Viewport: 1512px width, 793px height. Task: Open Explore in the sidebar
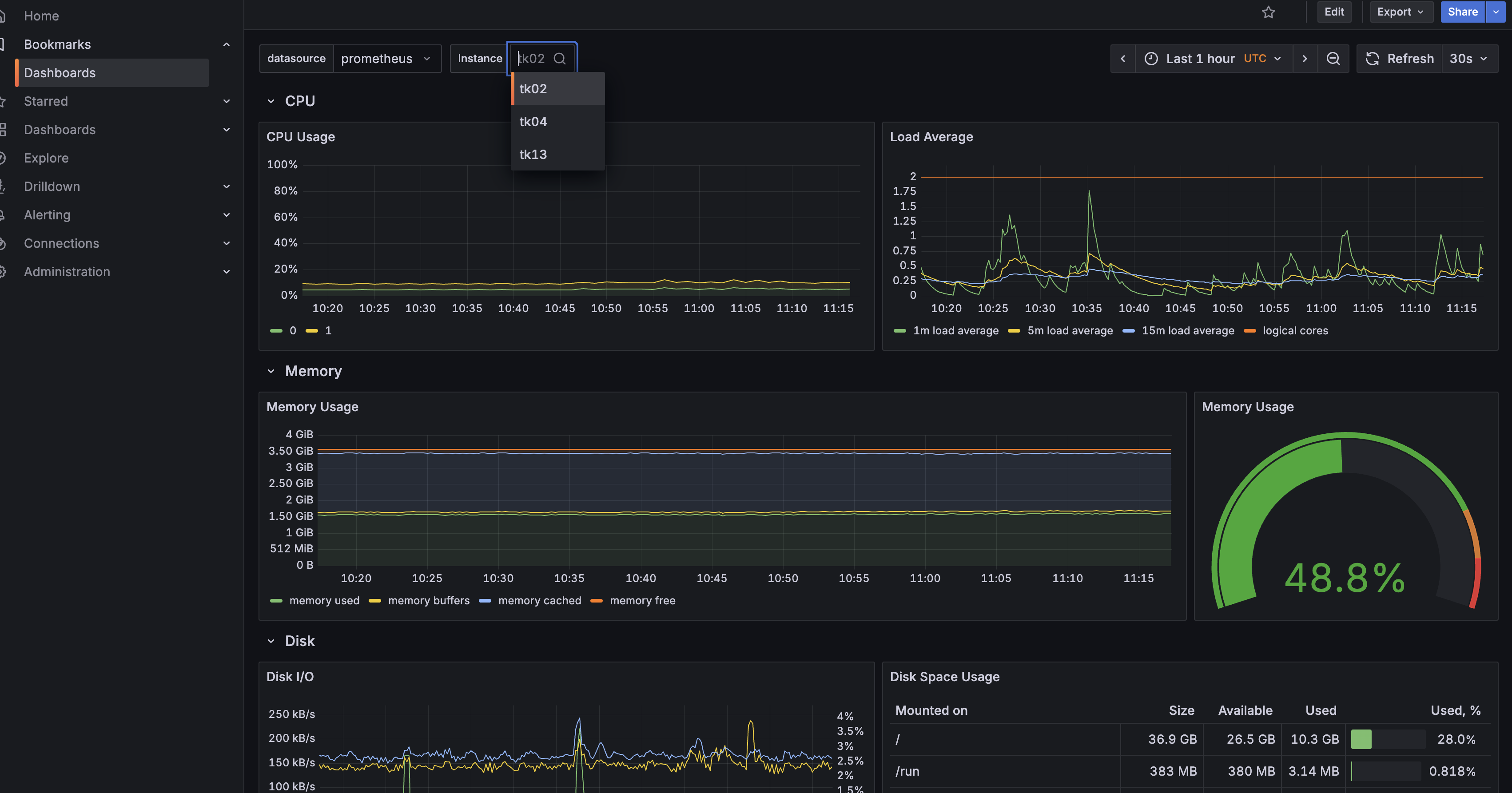[46, 158]
